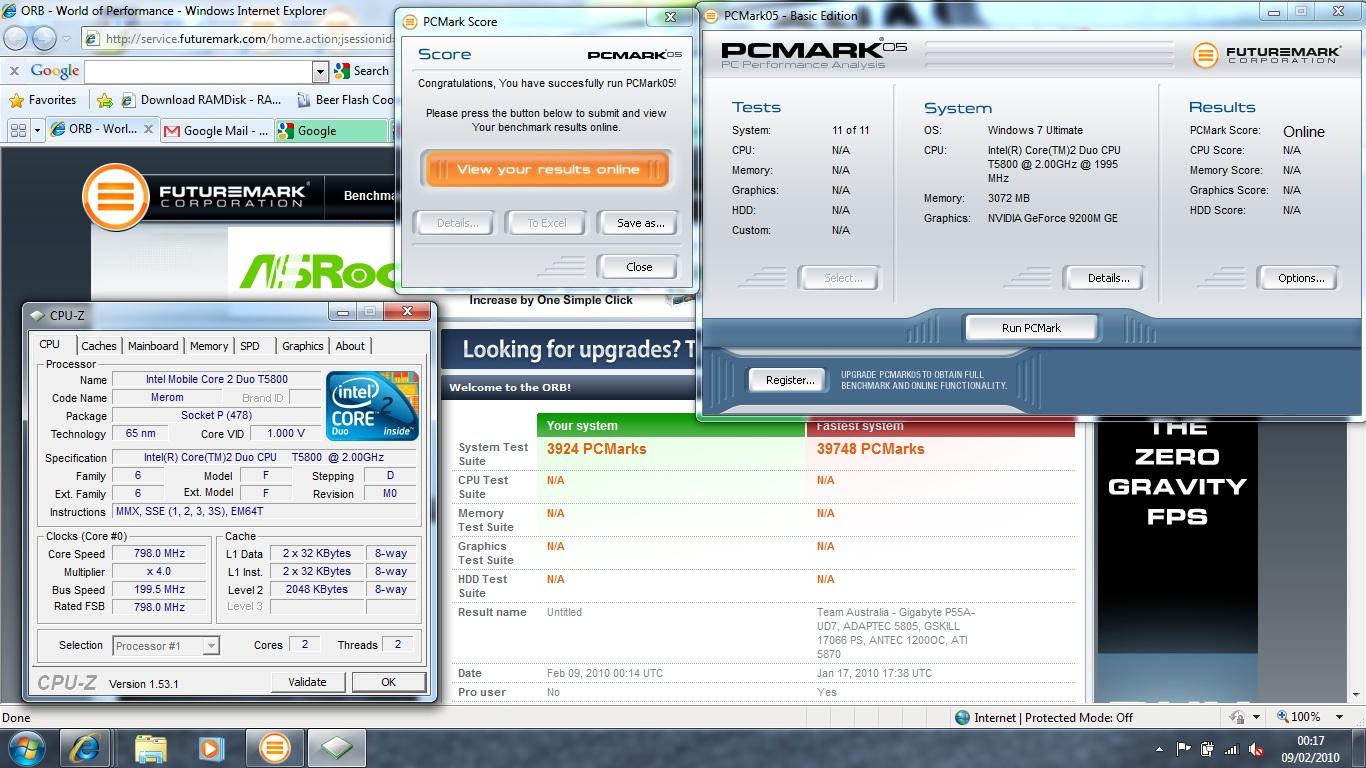Click the Run PCMark button
This screenshot has width=1366, height=768.
(x=1031, y=328)
